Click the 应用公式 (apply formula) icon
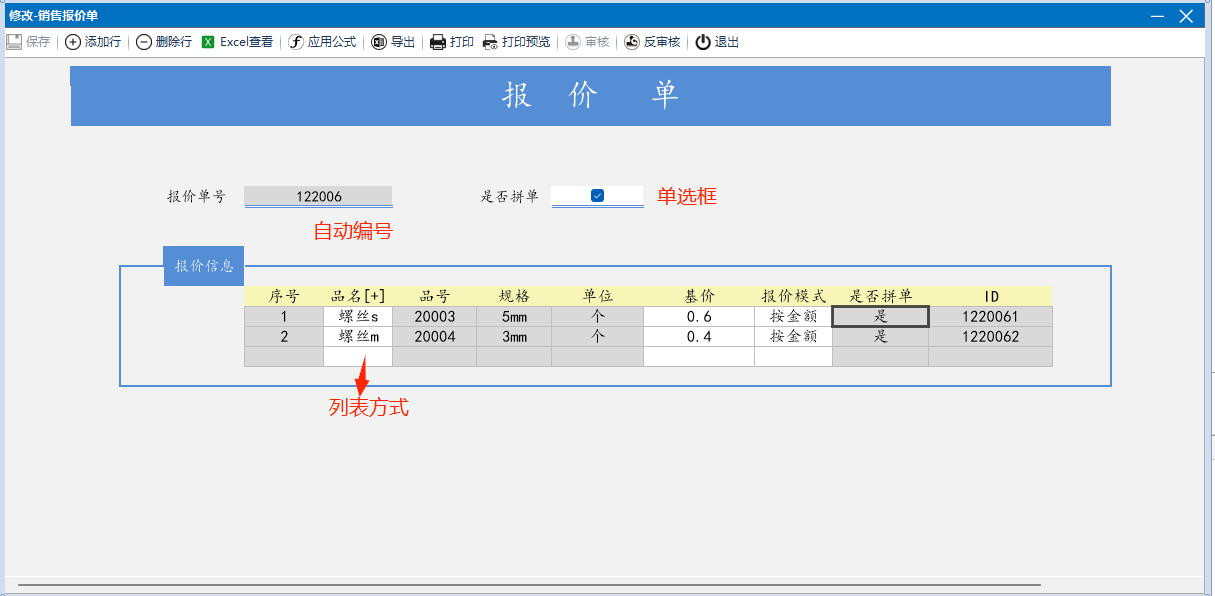 (296, 42)
